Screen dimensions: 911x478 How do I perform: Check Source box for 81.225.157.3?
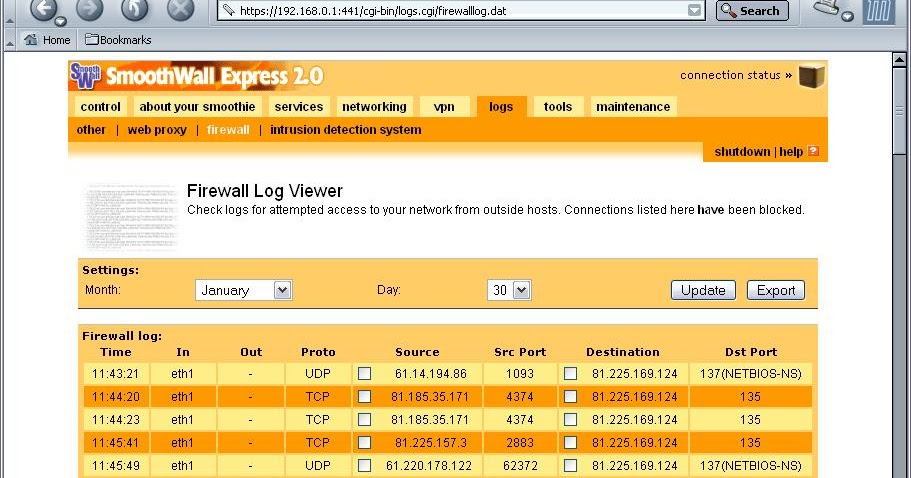[364, 443]
